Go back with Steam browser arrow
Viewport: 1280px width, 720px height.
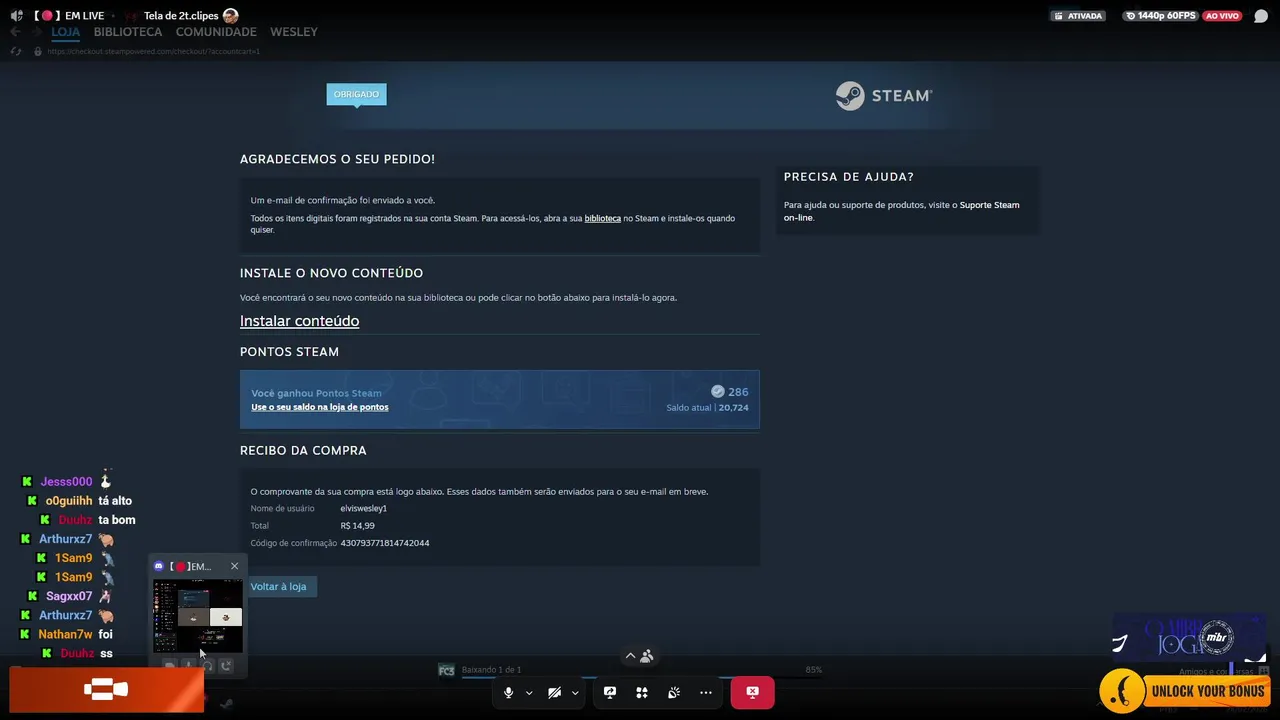[x=15, y=32]
